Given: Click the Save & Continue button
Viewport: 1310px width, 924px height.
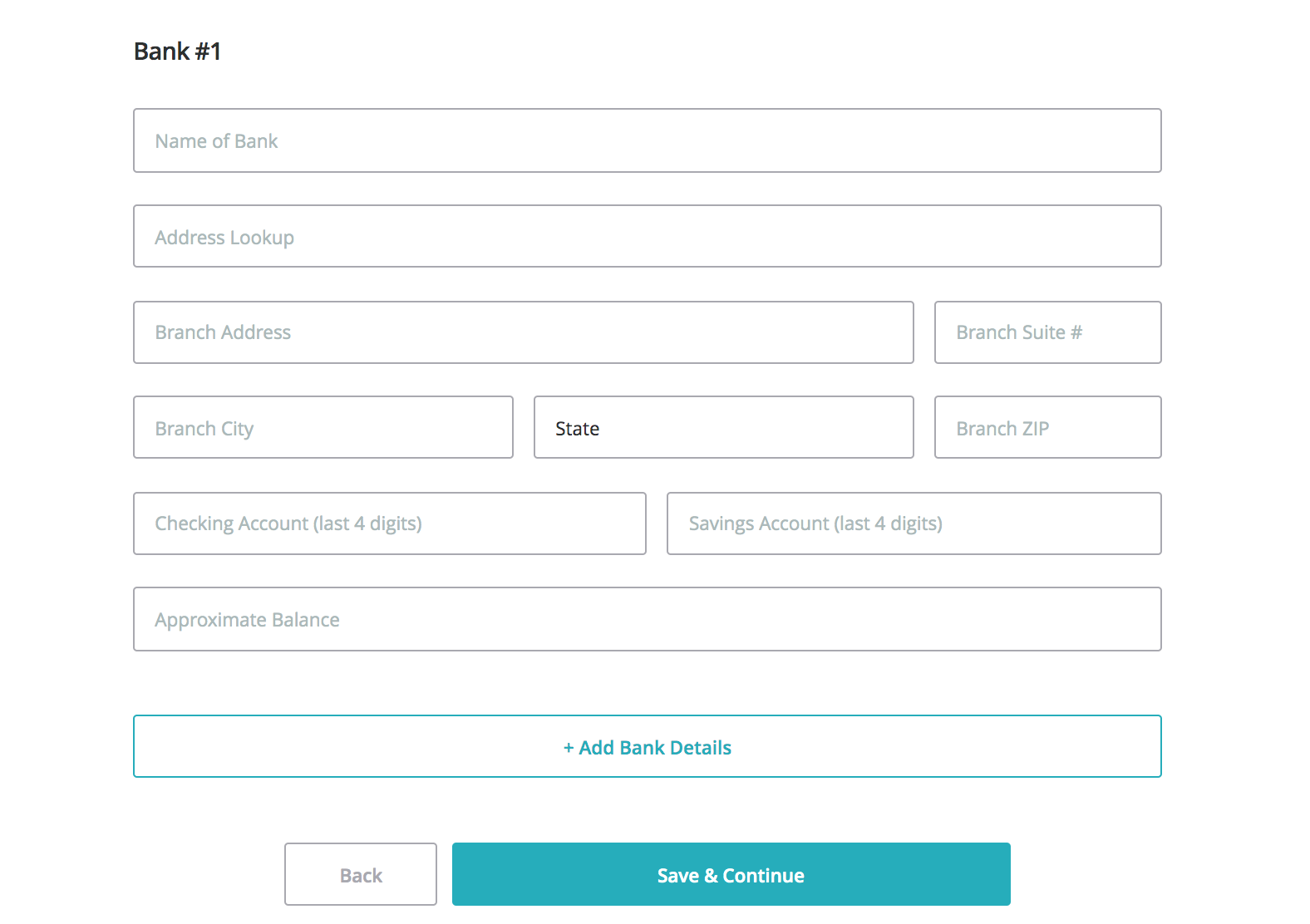Looking at the screenshot, I should tap(731, 874).
